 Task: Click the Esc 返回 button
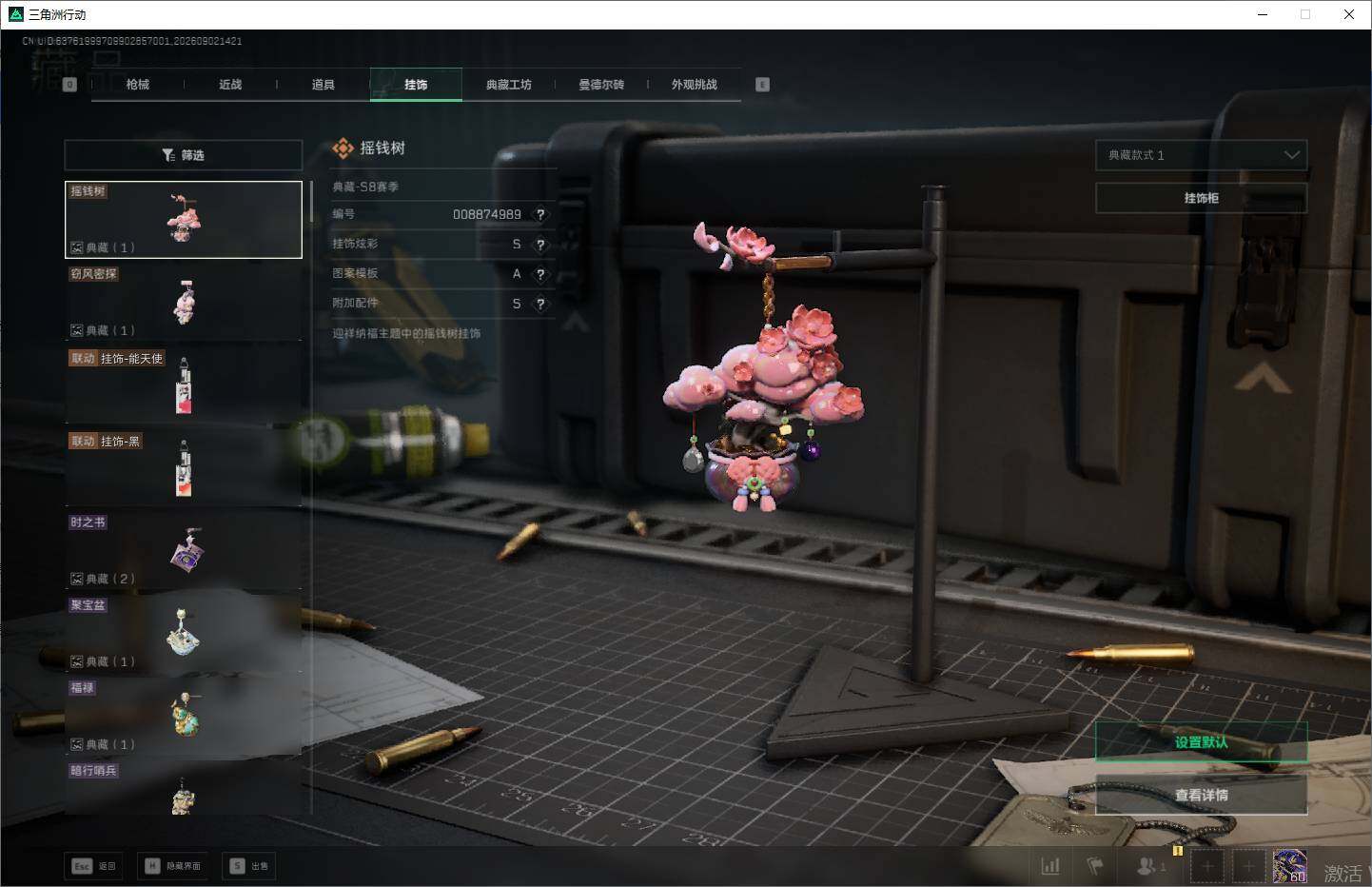[x=95, y=866]
